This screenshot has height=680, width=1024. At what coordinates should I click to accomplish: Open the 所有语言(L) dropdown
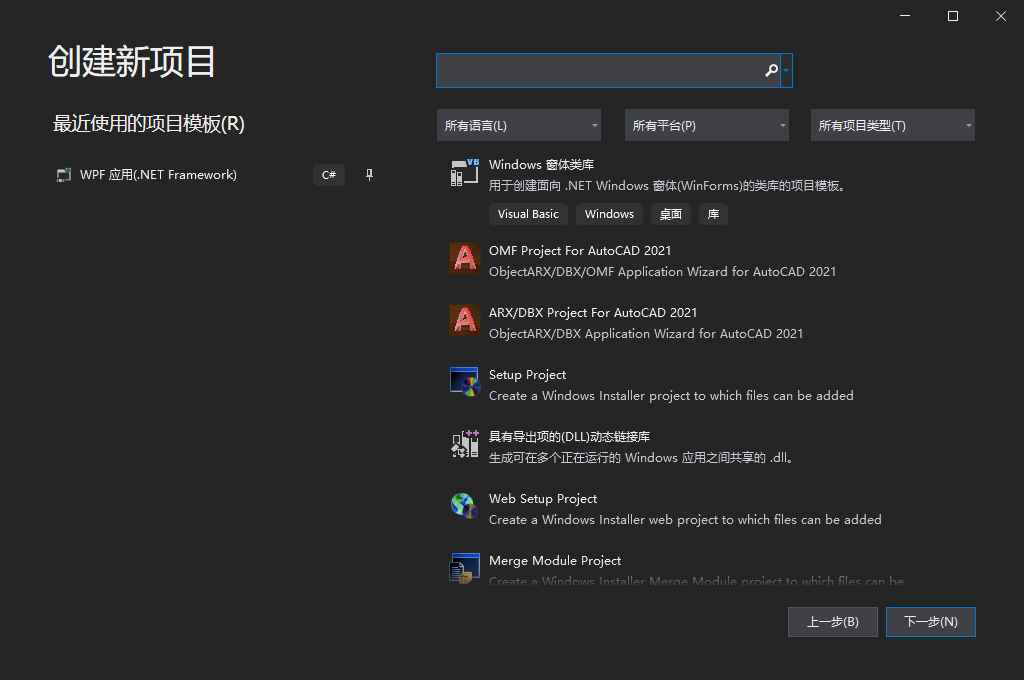coord(519,125)
